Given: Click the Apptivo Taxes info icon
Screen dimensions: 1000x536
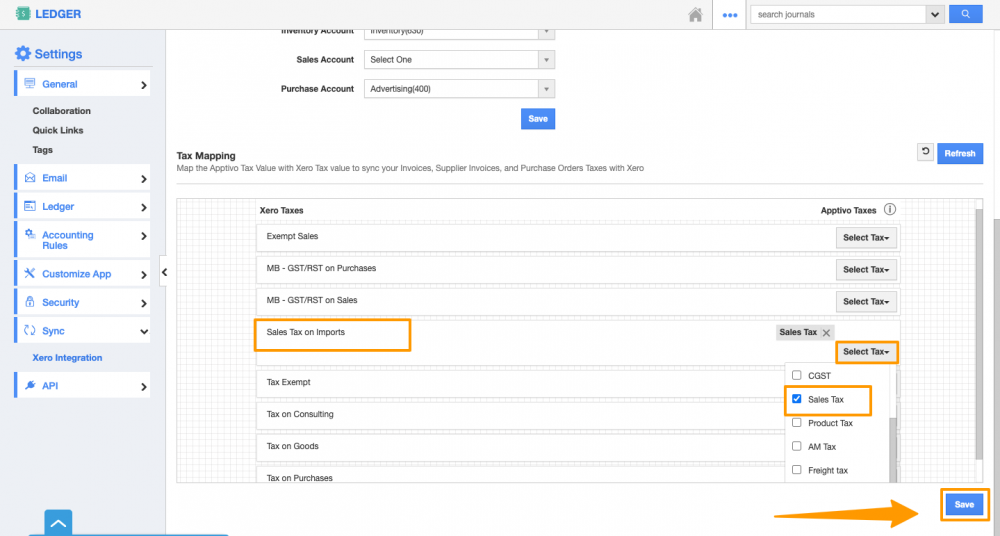Looking at the screenshot, I should point(889,210).
